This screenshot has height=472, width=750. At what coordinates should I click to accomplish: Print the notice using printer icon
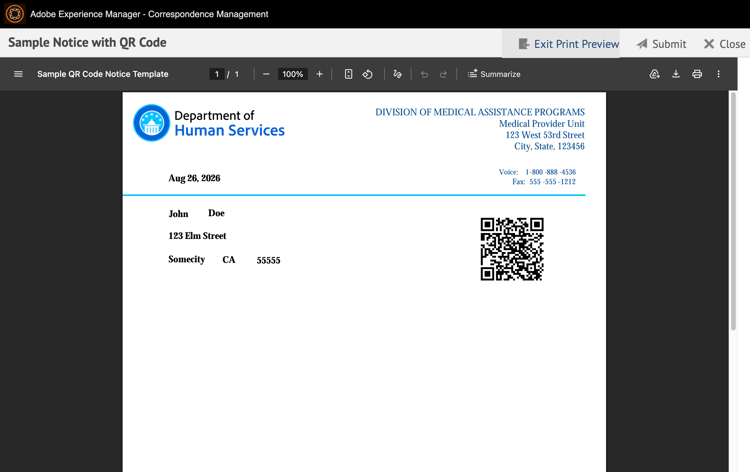point(697,74)
